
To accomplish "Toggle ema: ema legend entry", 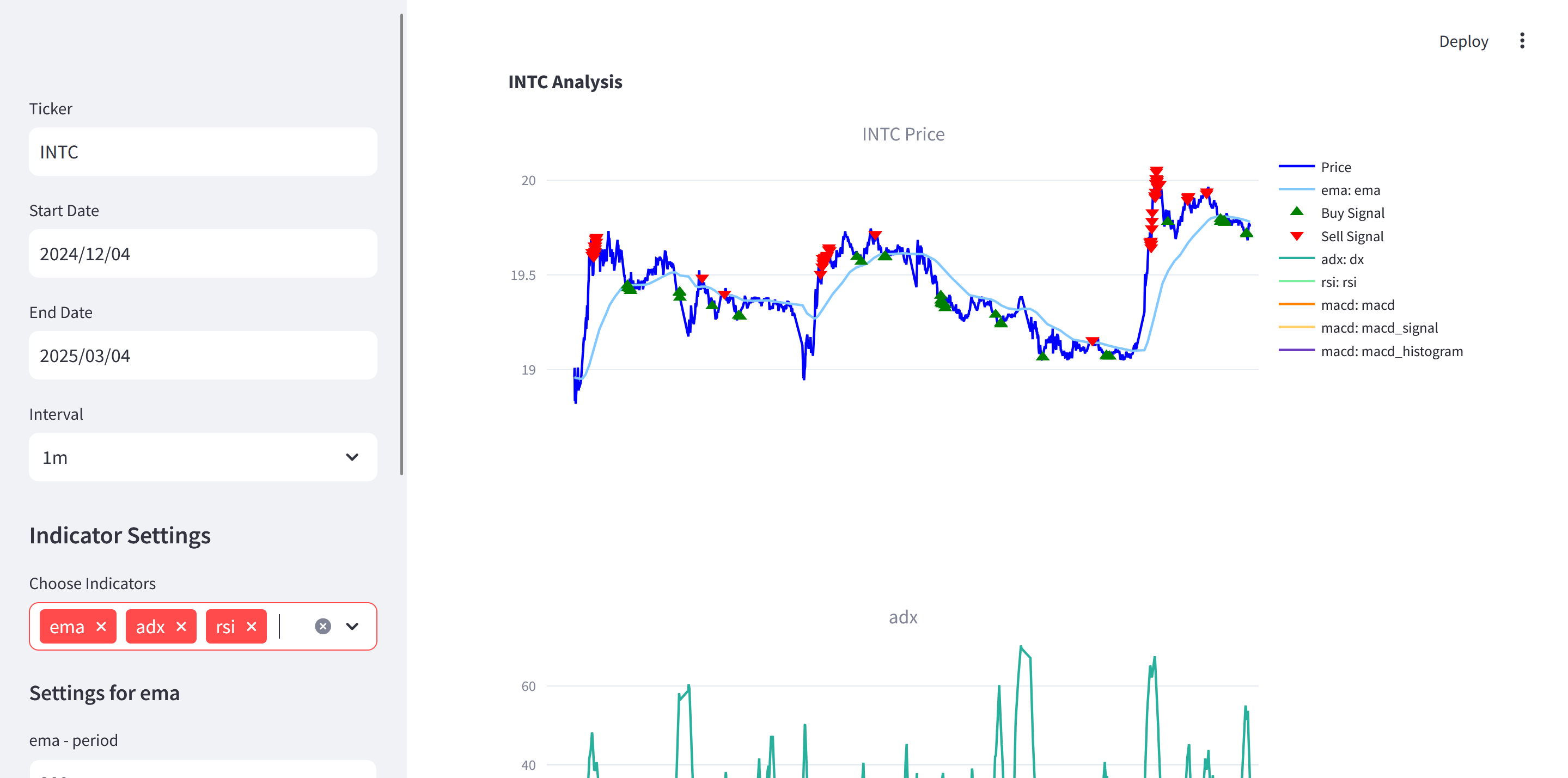I will click(1350, 191).
